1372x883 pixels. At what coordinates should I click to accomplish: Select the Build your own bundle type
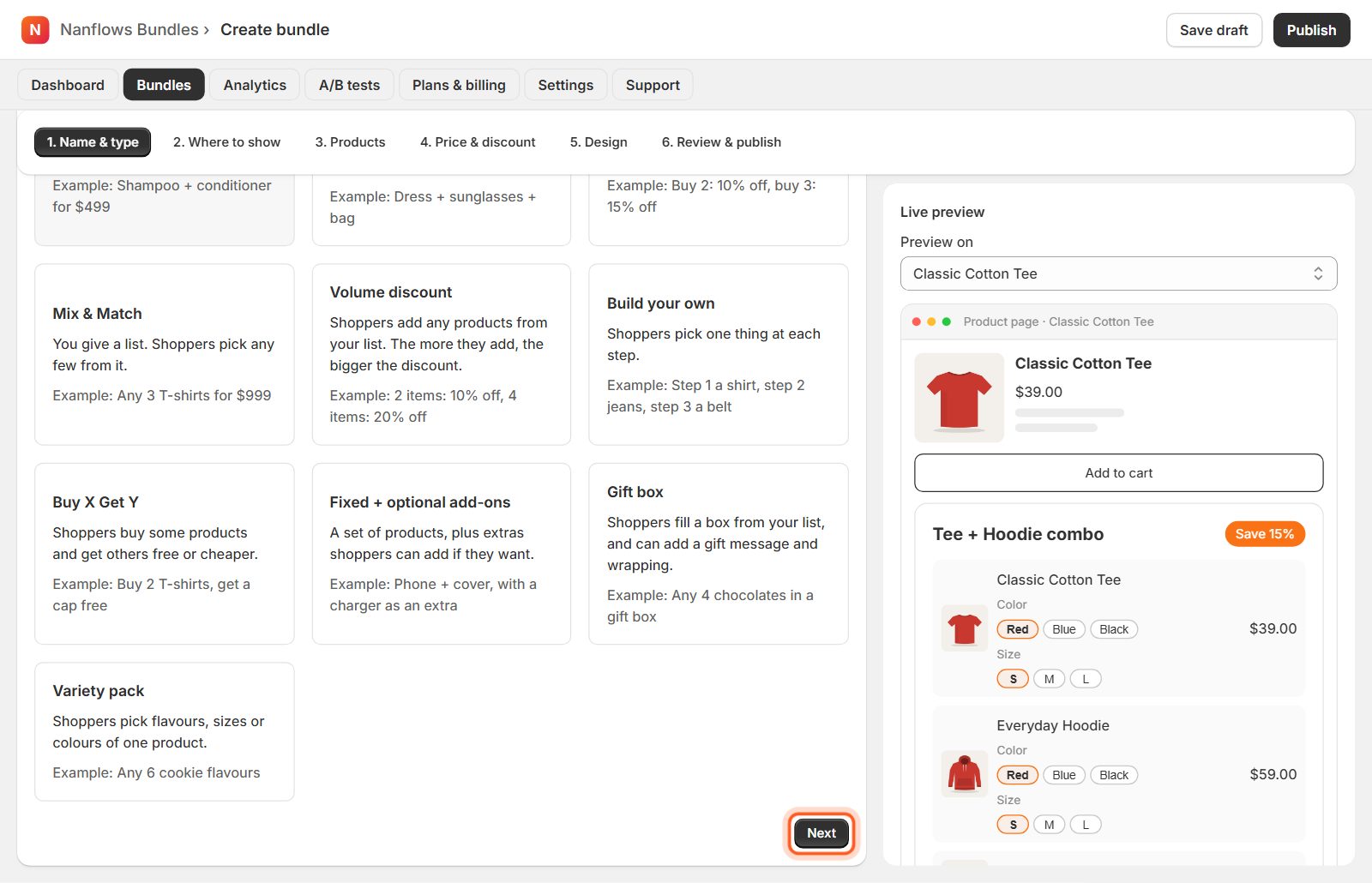[x=719, y=354]
